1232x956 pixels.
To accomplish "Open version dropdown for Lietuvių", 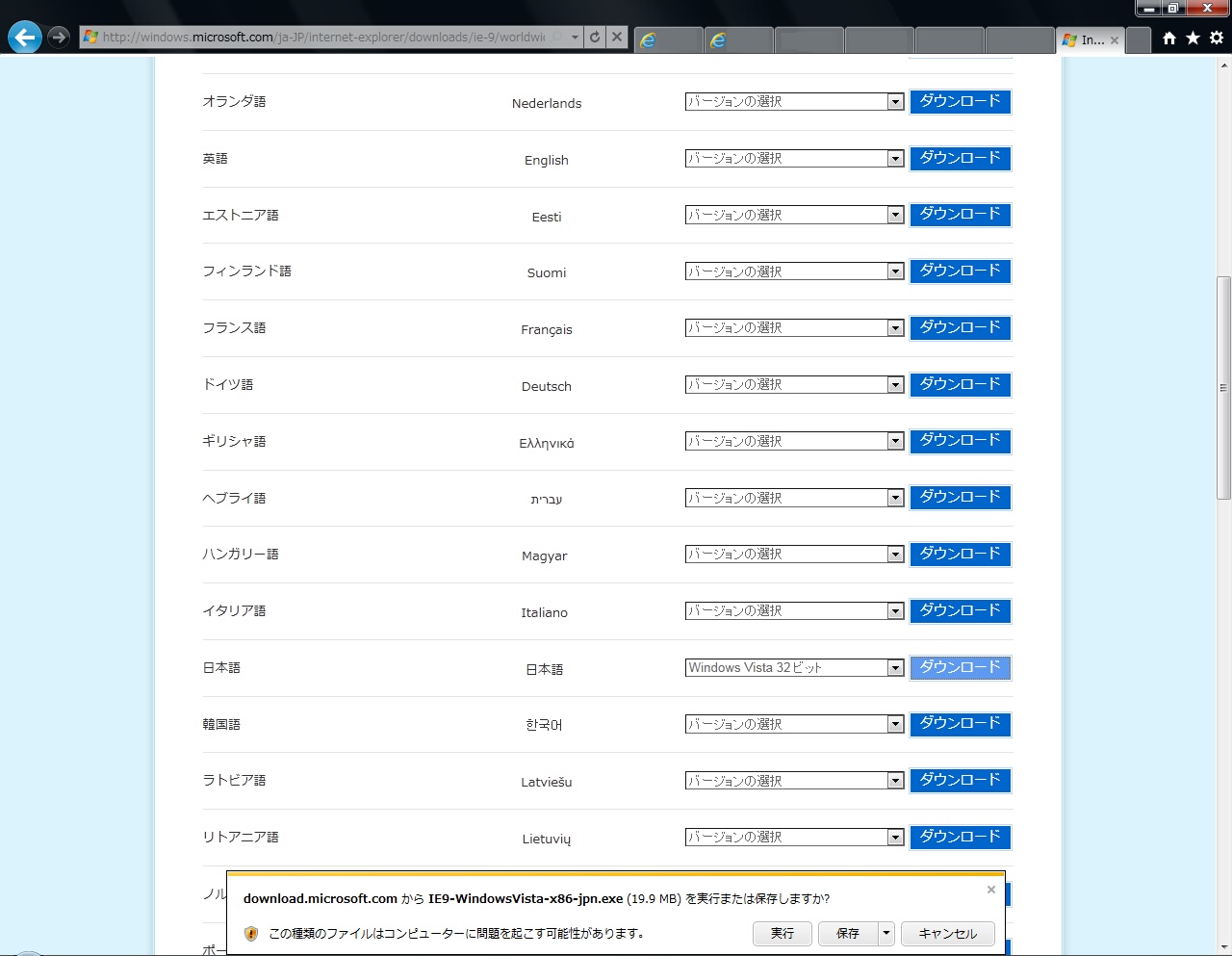I will click(795, 838).
